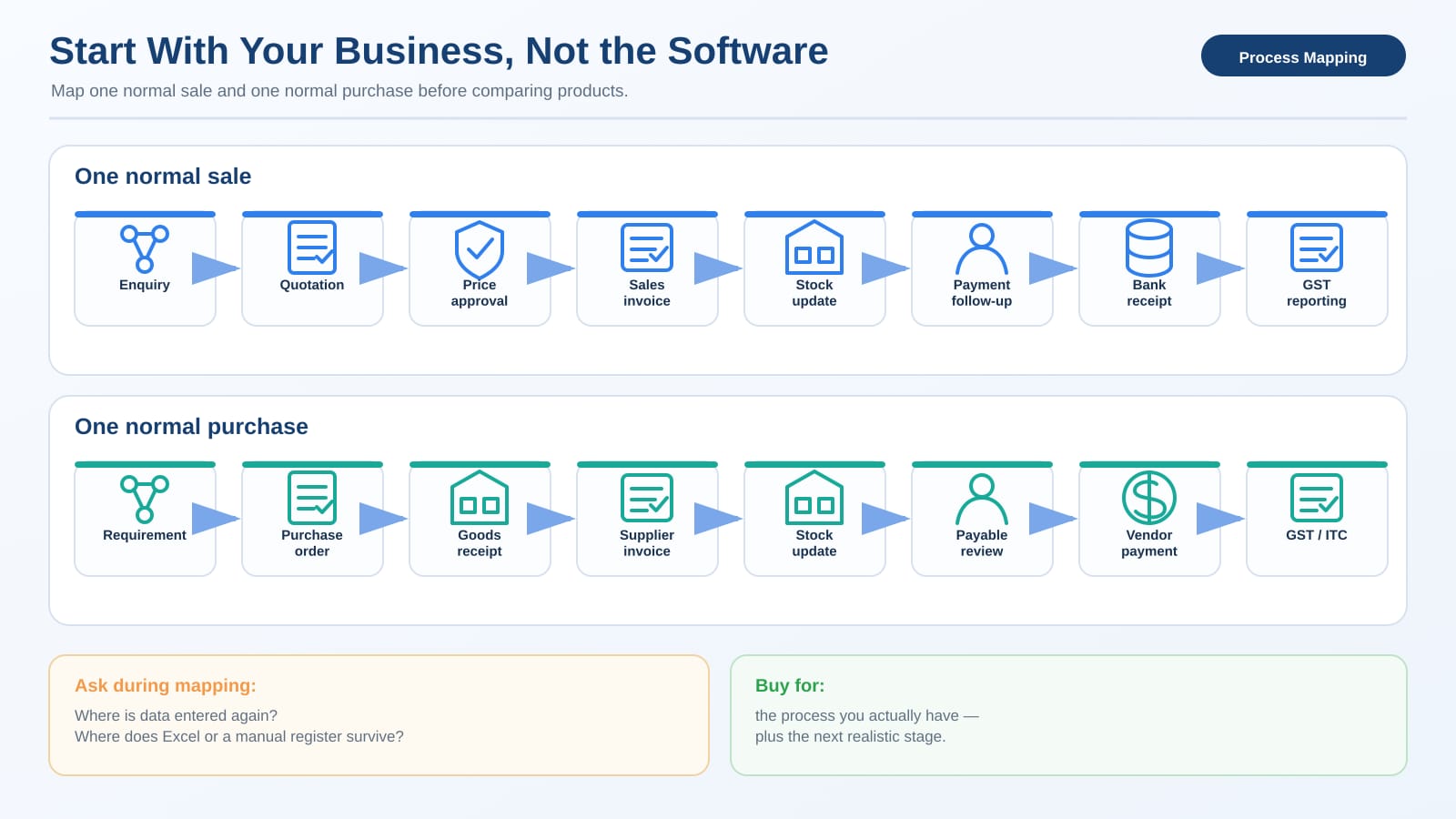This screenshot has width=1456, height=819.
Task: Click the 'One normal purchase' heading
Action: [x=191, y=427]
